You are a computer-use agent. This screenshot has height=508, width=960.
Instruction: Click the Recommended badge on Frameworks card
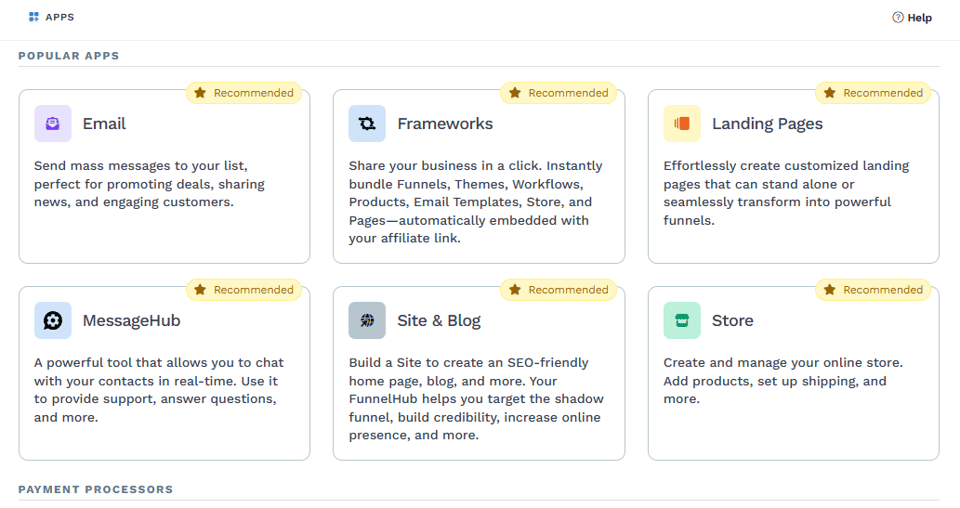tap(558, 93)
